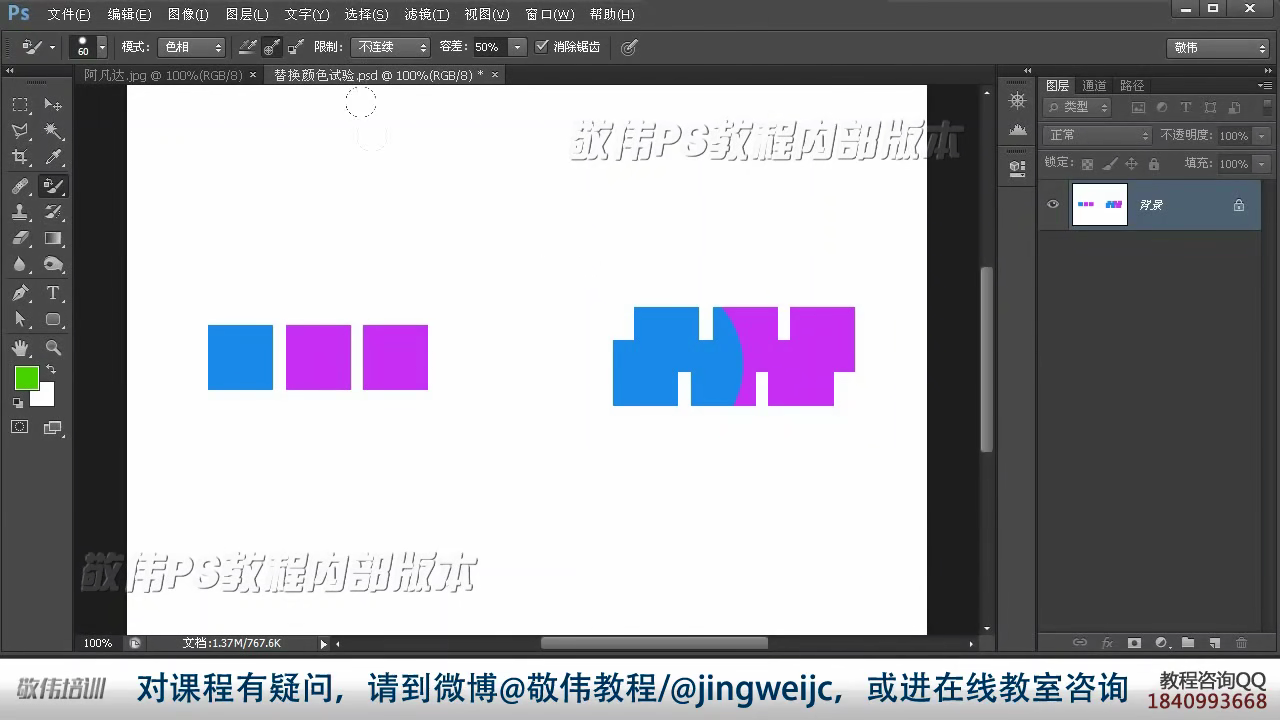Select the Magic Wand tool
1280x720 pixels.
click(53, 131)
